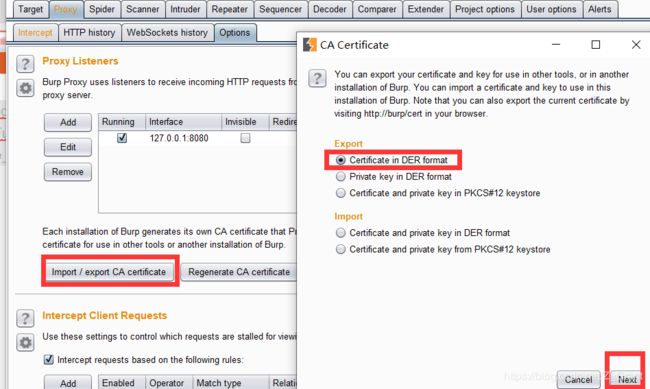Image resolution: width=650 pixels, height=389 pixels.
Task: Select export Certificate and private key PKCS#12
Action: click(x=340, y=193)
